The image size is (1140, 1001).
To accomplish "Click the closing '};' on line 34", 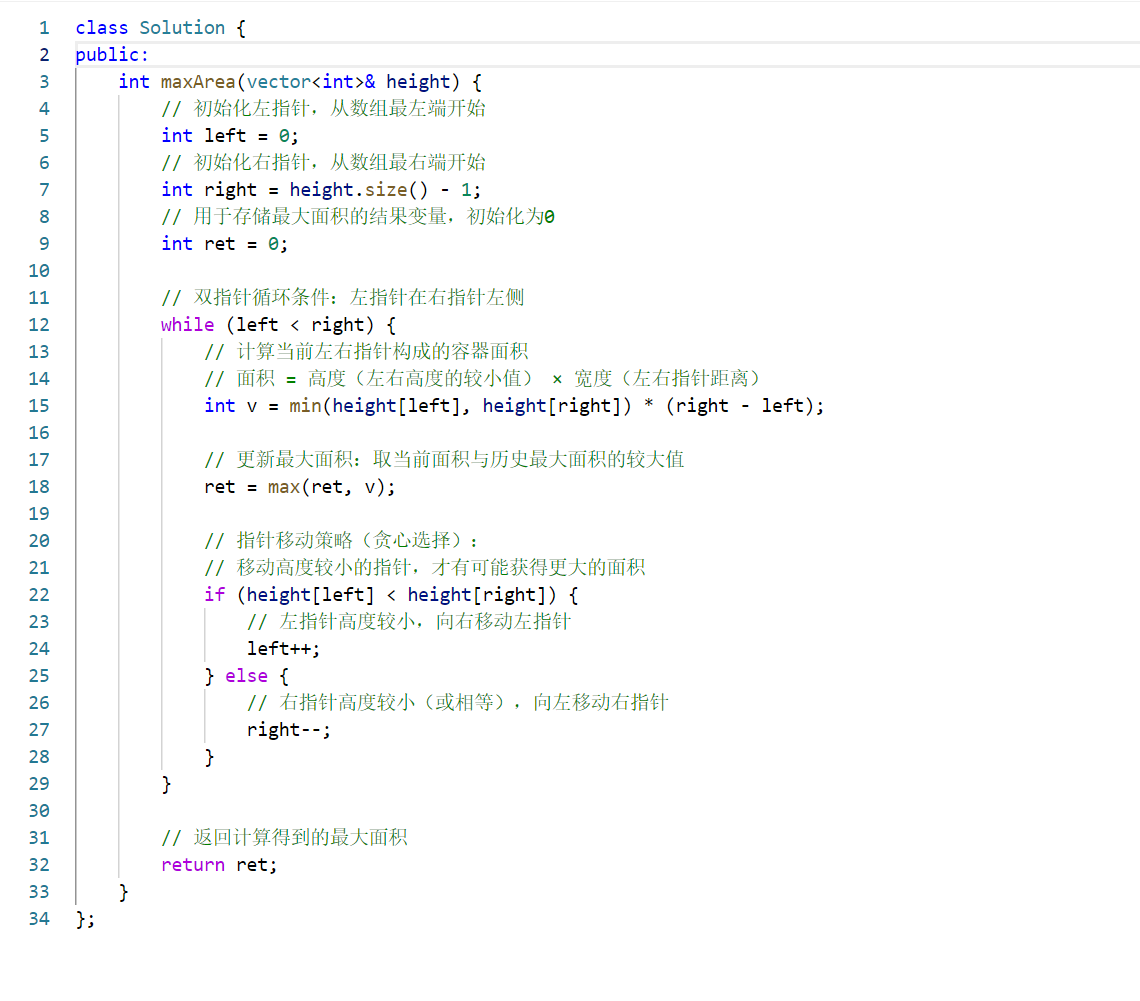I will click(85, 920).
